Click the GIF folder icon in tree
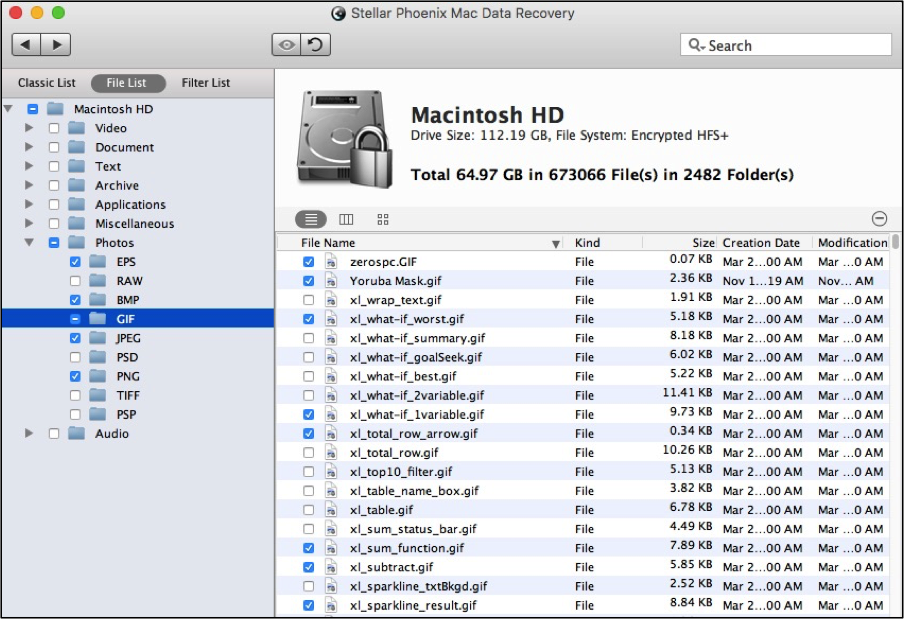904x619 pixels. click(x=98, y=319)
